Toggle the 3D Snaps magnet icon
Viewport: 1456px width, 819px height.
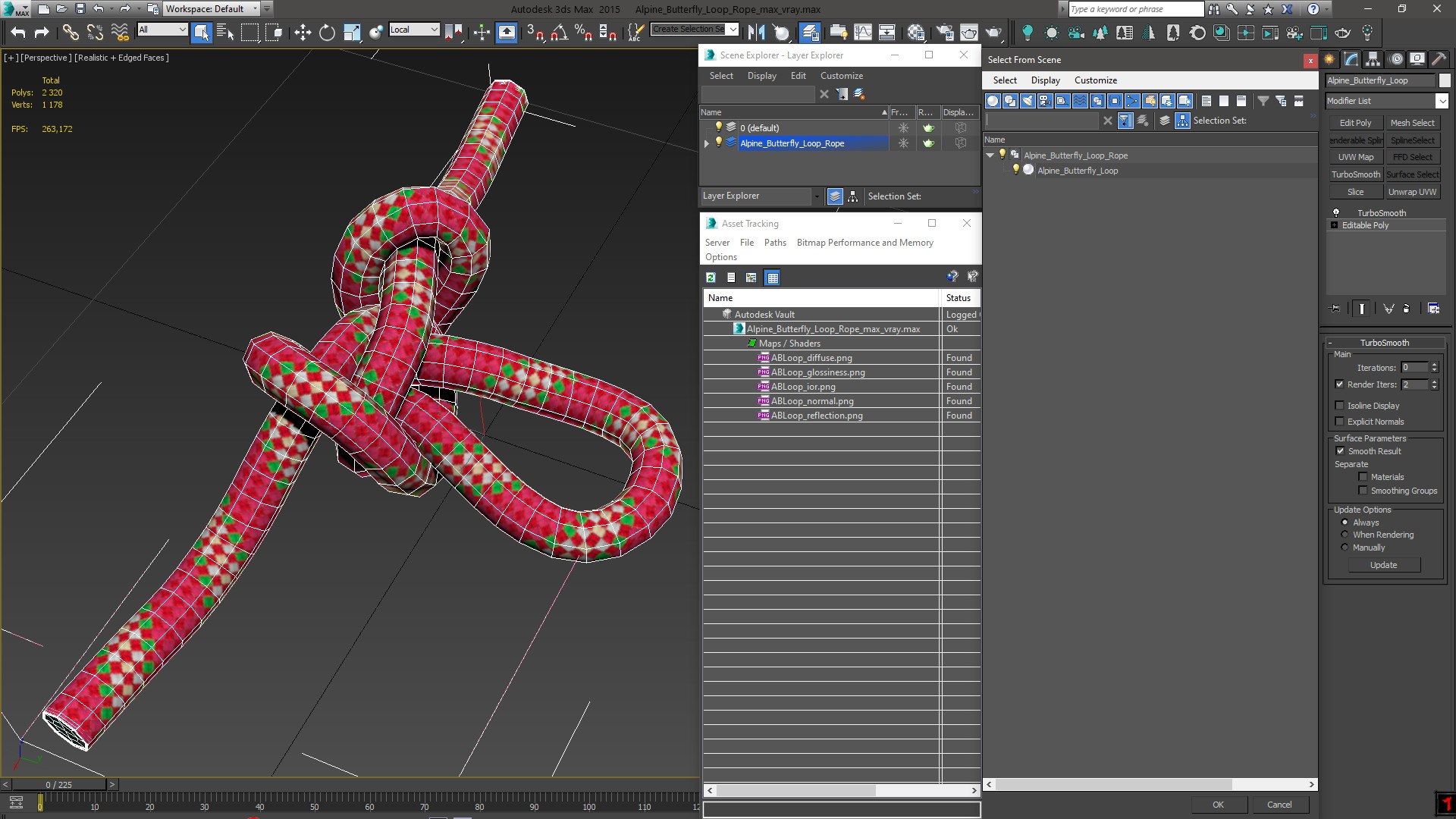tap(535, 32)
